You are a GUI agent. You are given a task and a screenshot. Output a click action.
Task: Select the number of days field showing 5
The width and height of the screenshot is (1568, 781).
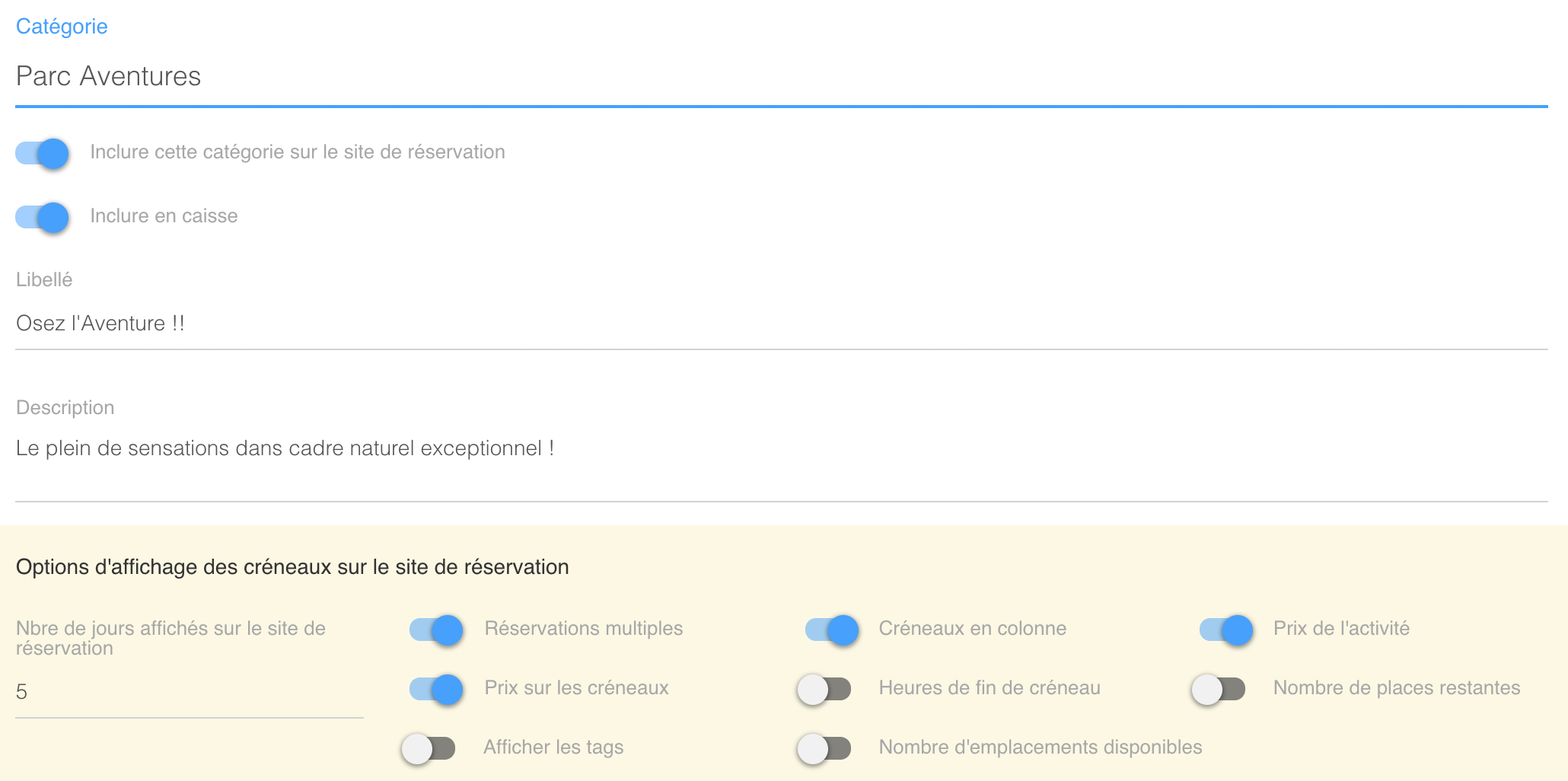(189, 692)
